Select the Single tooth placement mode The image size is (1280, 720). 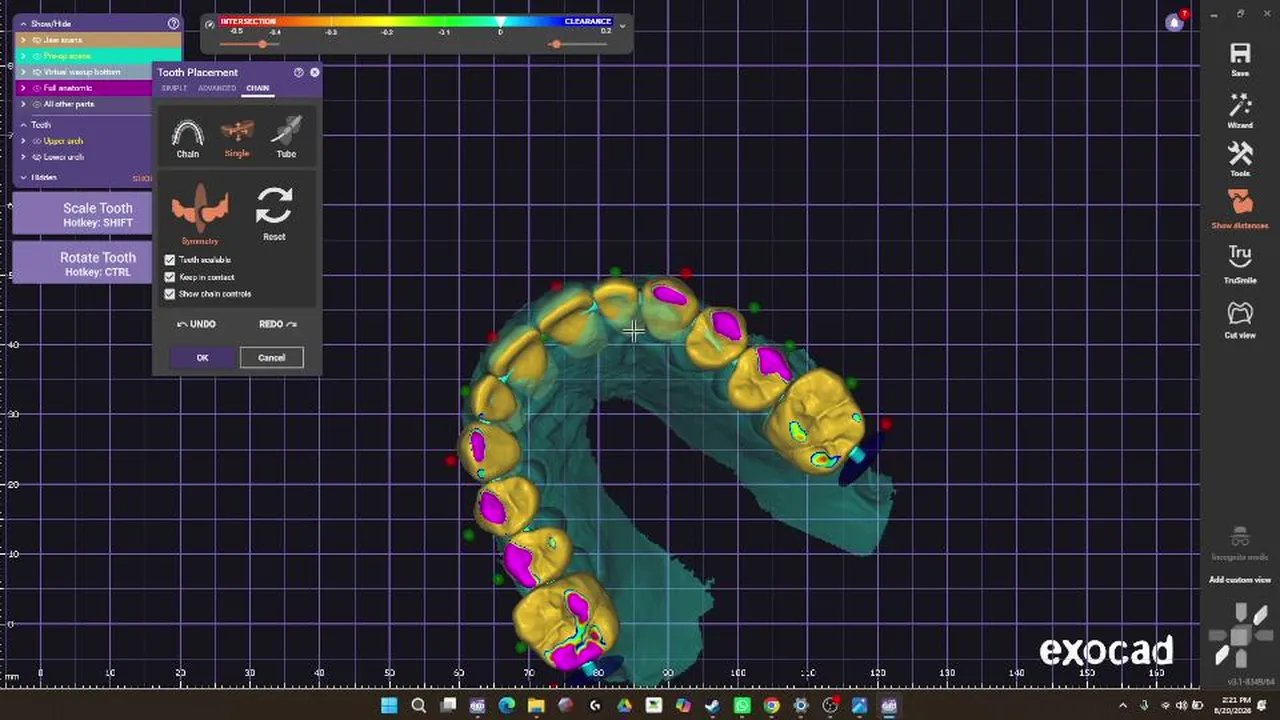click(237, 133)
